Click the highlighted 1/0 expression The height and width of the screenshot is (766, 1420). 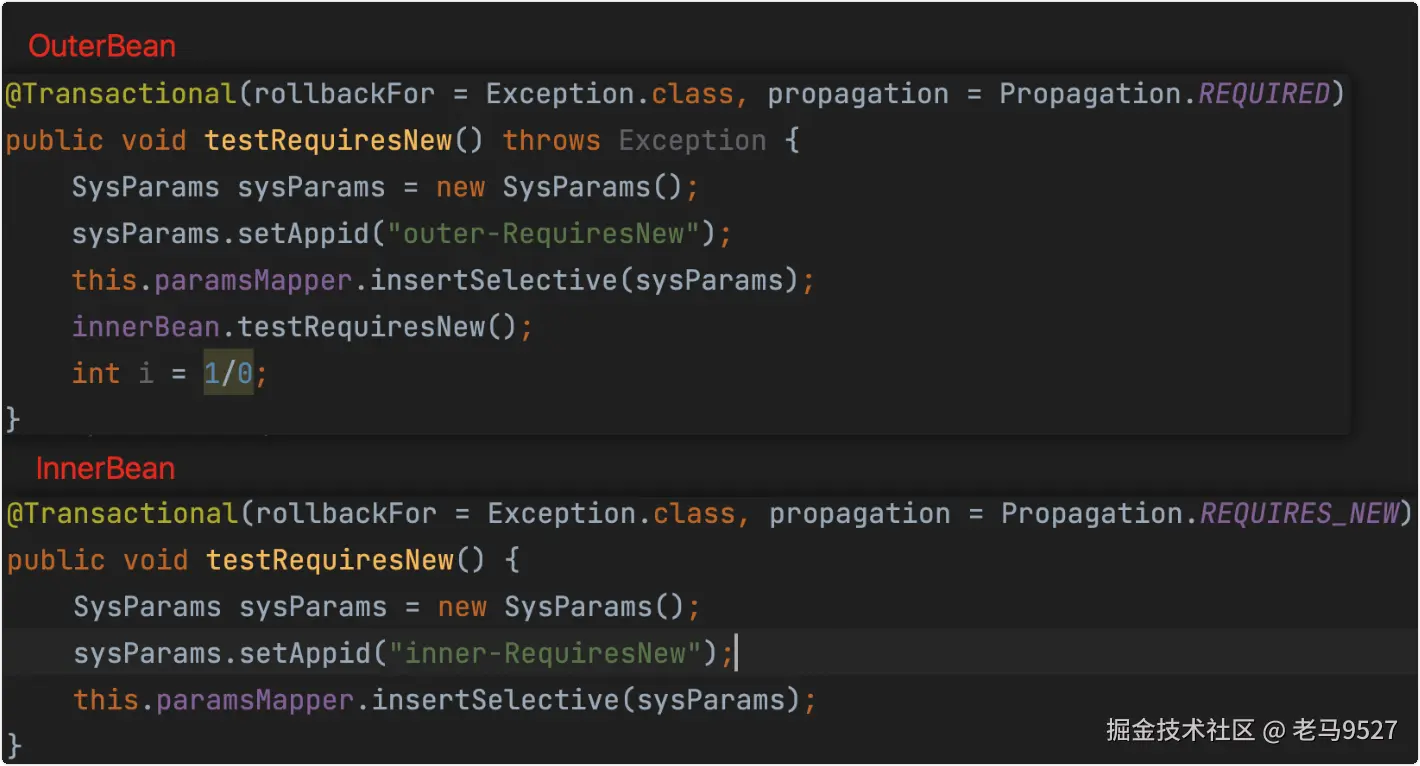coord(228,374)
